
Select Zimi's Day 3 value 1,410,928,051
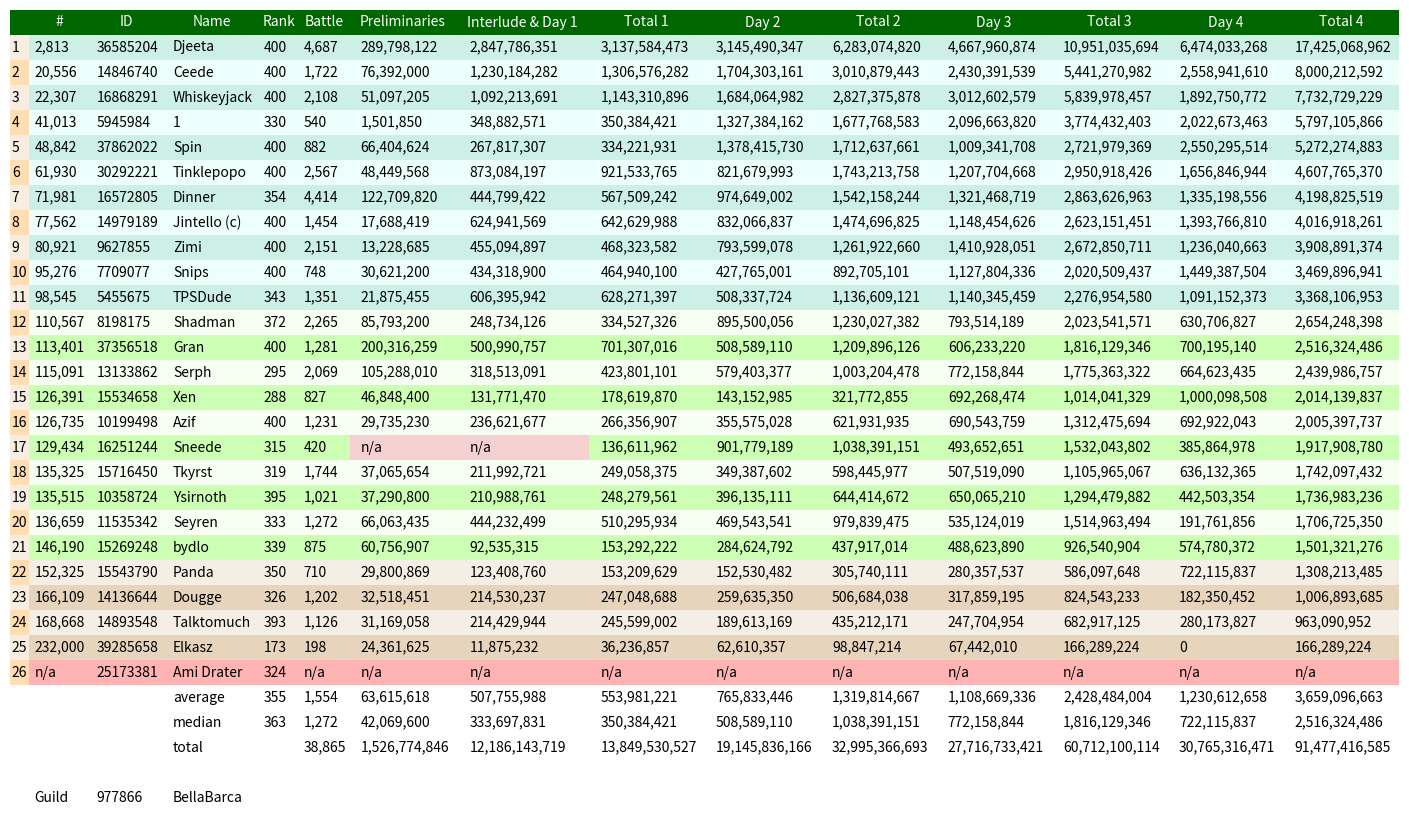992,247
